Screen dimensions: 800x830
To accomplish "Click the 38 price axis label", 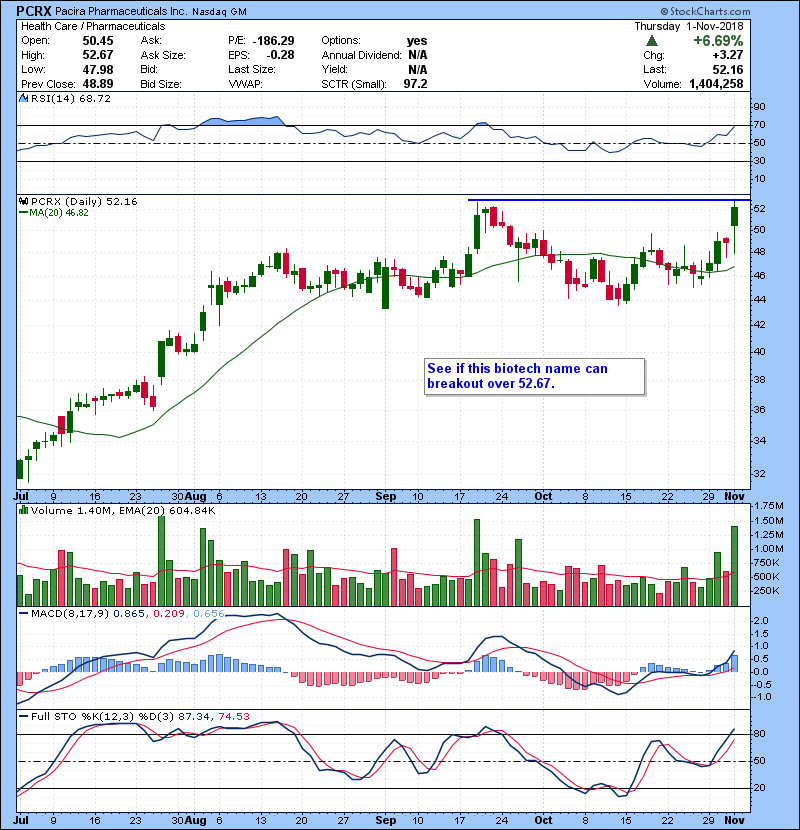I will coord(759,380).
